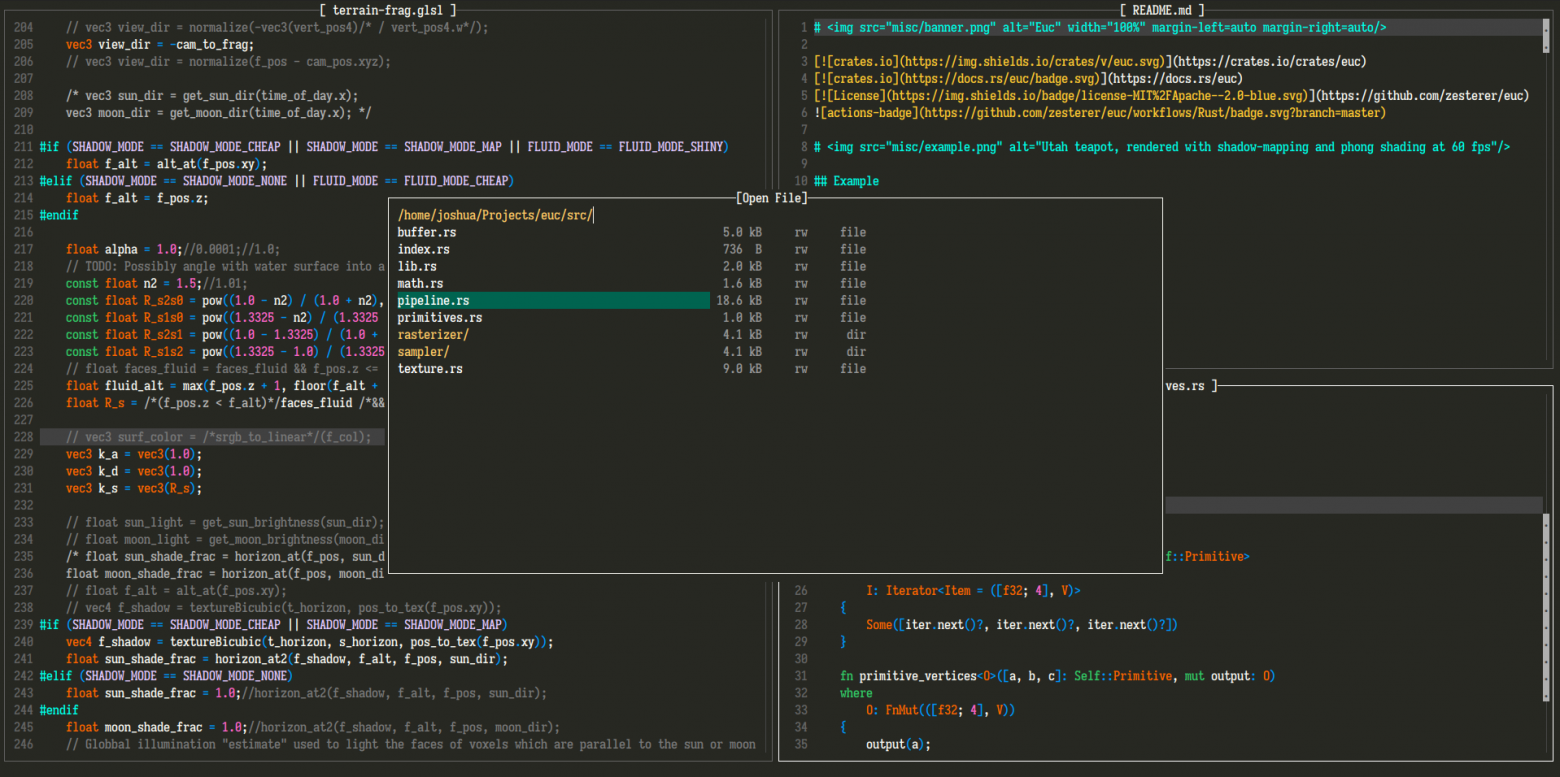This screenshot has width=1560, height=777.
Task: Click line number 211 in terrain-frag.glsl
Action: coord(22,147)
